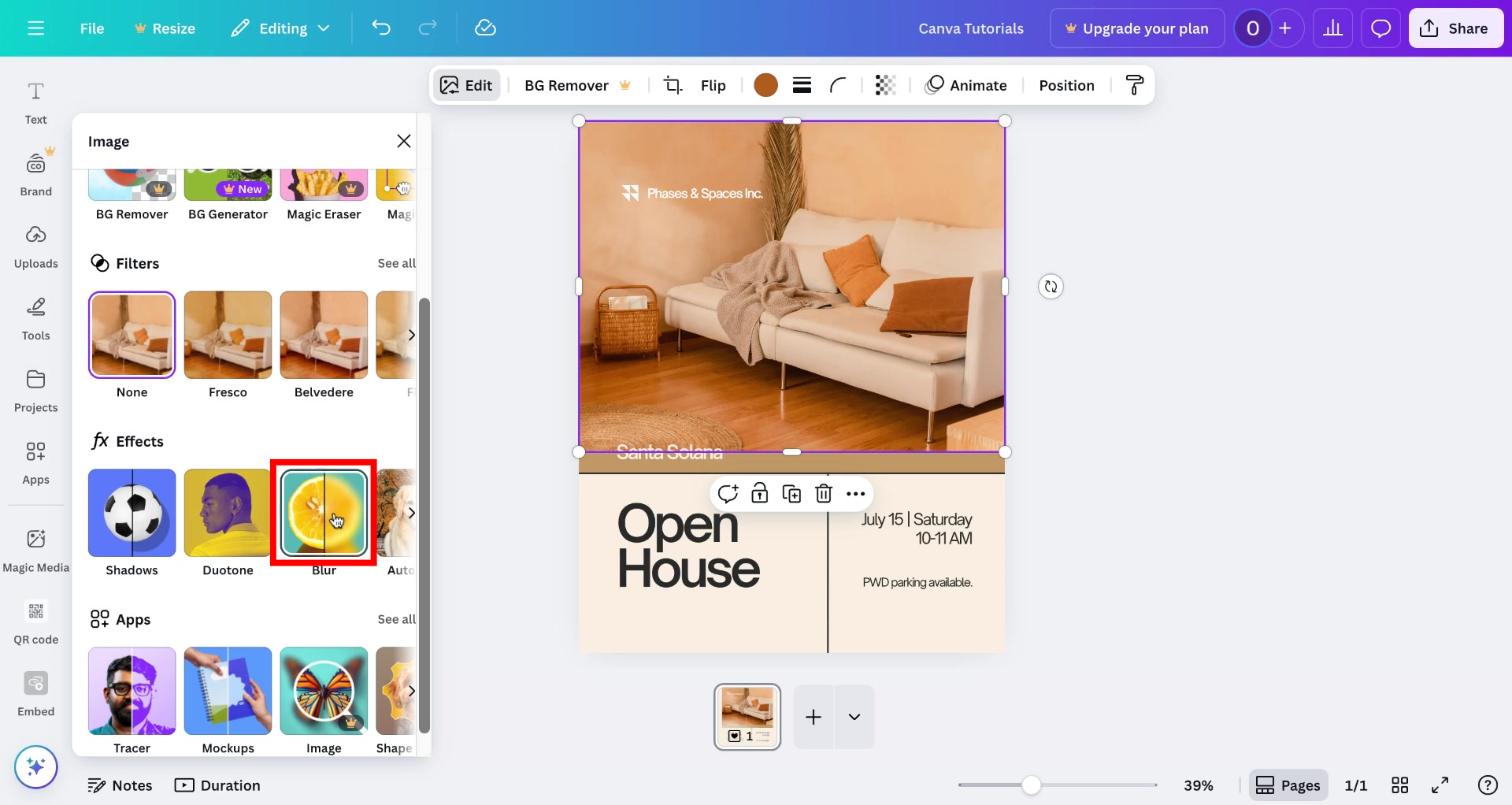The image size is (1512, 805).
Task: Redo the last action
Action: [x=428, y=28]
